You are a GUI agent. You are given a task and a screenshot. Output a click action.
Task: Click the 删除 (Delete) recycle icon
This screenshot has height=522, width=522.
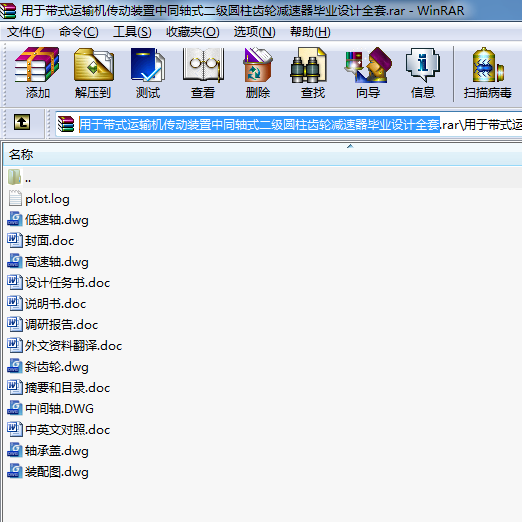tap(257, 73)
